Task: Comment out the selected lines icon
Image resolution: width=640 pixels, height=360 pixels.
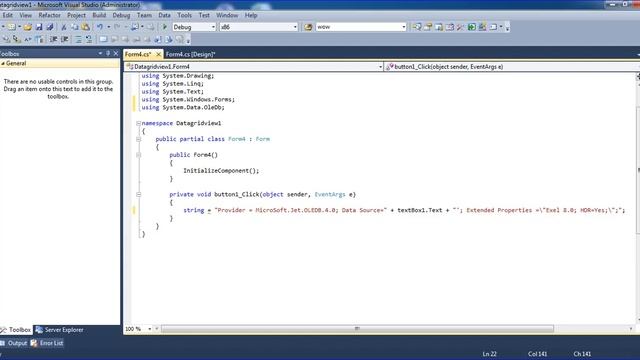Action: point(78,39)
